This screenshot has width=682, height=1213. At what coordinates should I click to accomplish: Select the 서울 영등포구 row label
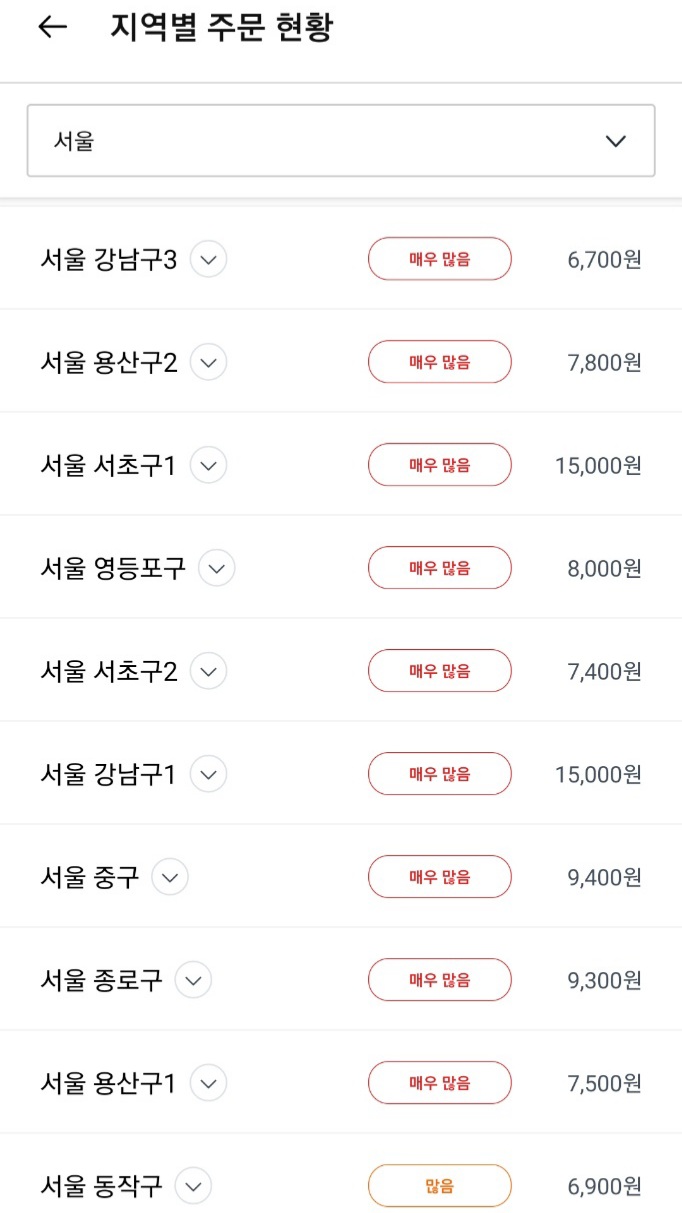pyautogui.click(x=113, y=568)
